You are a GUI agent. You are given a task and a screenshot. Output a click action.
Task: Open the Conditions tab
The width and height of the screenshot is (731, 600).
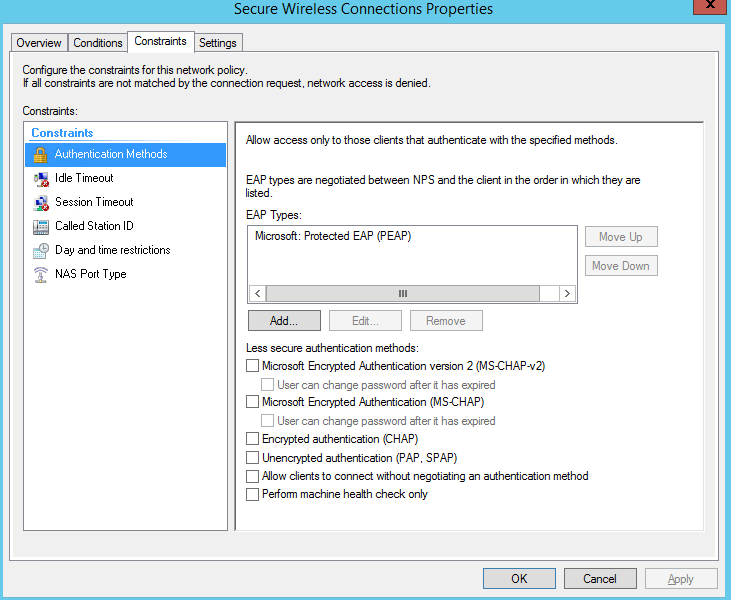98,43
